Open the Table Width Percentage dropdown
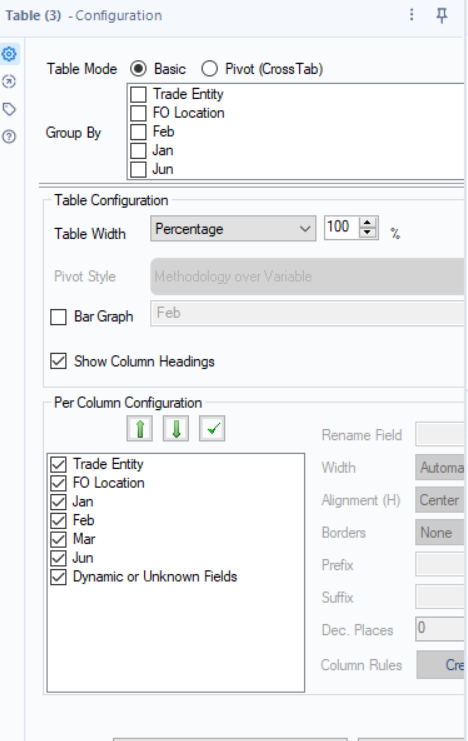The width and height of the screenshot is (468, 741). [x=233, y=229]
